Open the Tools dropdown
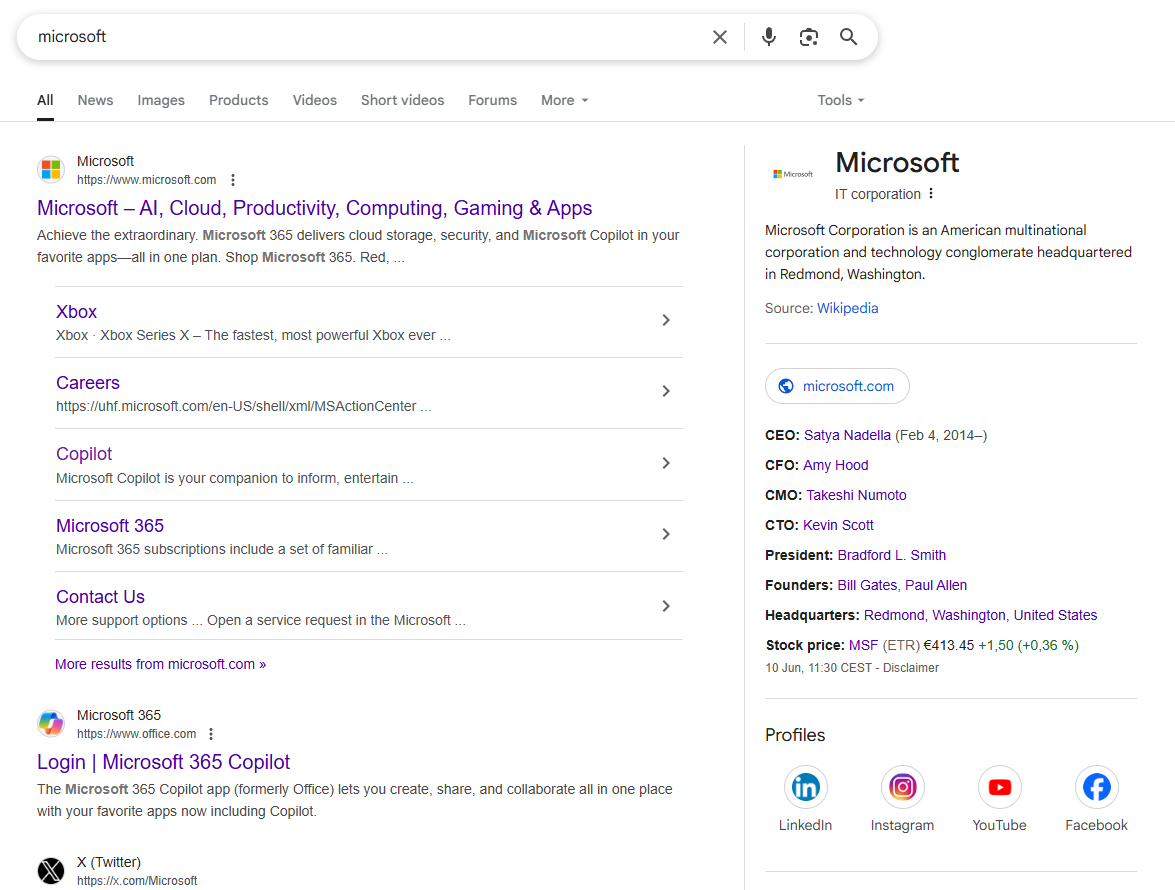Screen dimensions: 1175x890 [841, 100]
